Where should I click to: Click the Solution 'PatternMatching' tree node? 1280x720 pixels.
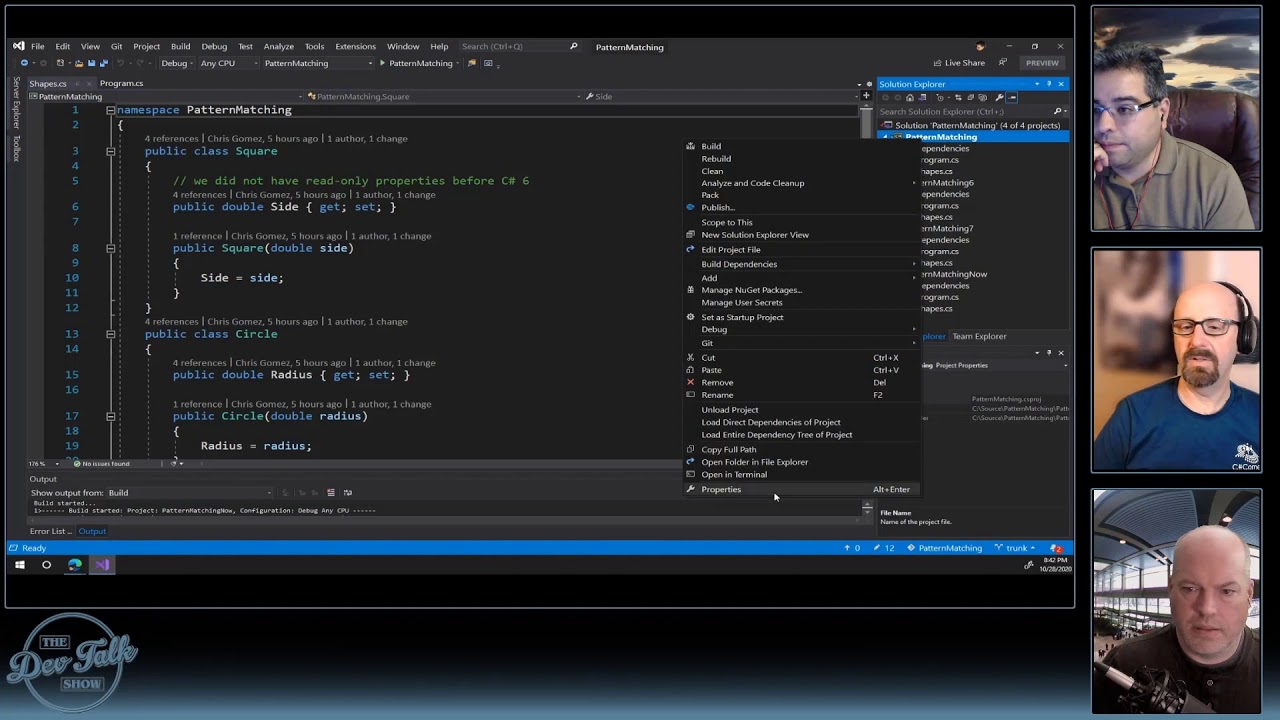977,125
